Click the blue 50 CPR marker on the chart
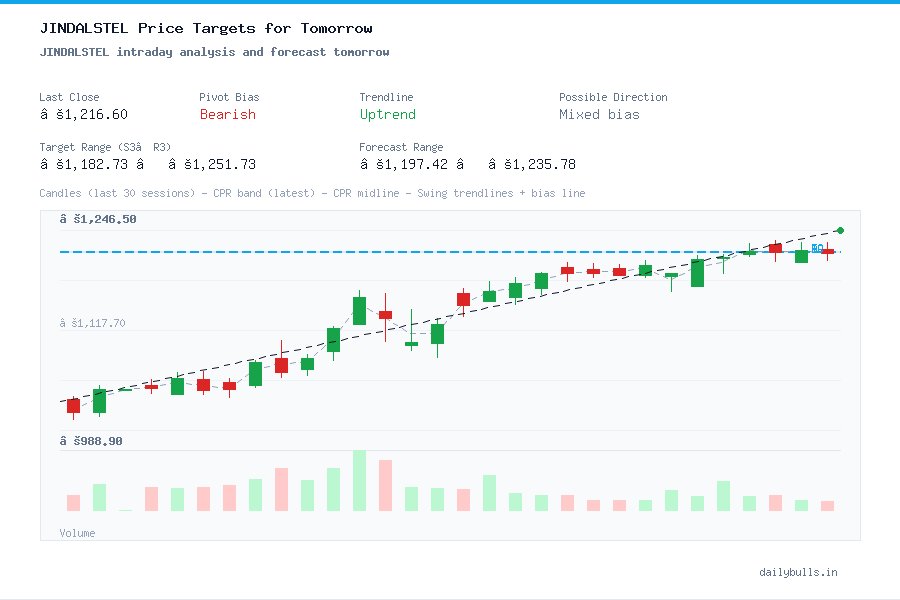900x600 pixels. tap(818, 249)
